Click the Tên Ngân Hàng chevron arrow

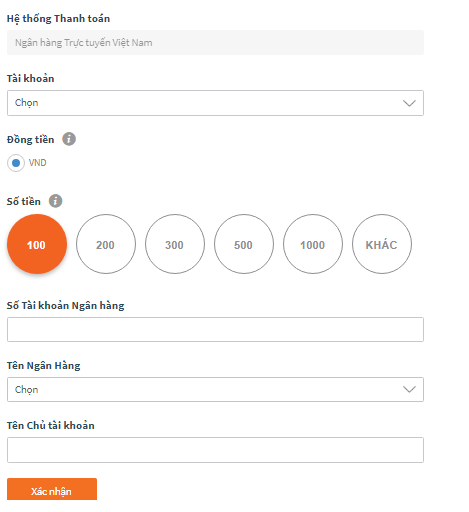(409, 389)
